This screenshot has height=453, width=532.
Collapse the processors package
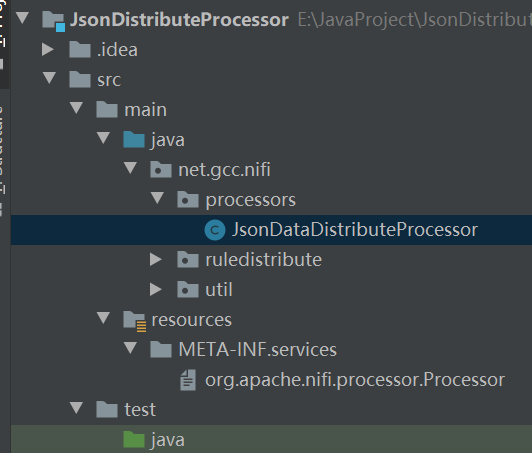[157, 197]
